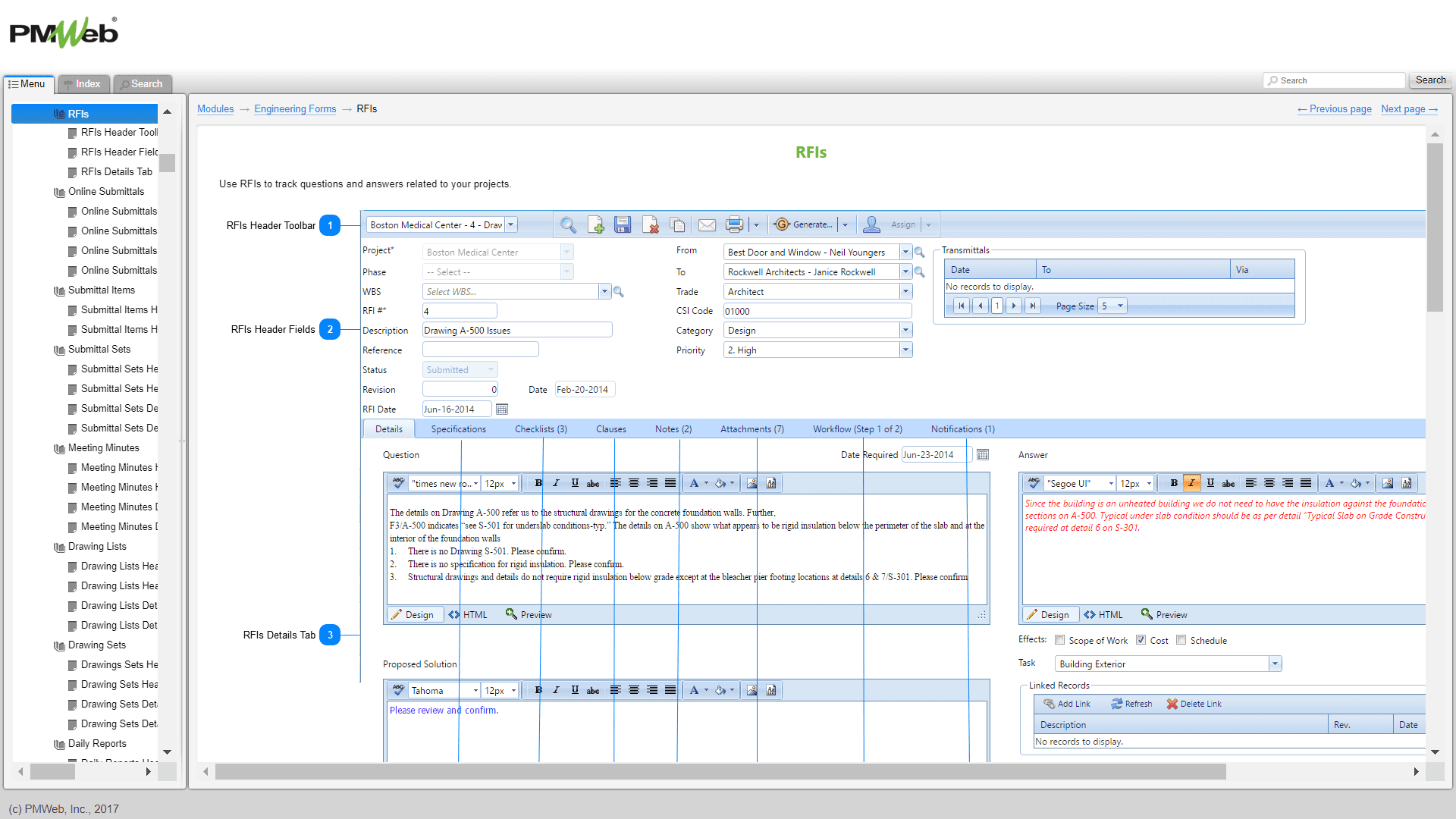This screenshot has height=819, width=1456.
Task: Click the search magnifier in RFI header toolbar
Action: [568, 225]
